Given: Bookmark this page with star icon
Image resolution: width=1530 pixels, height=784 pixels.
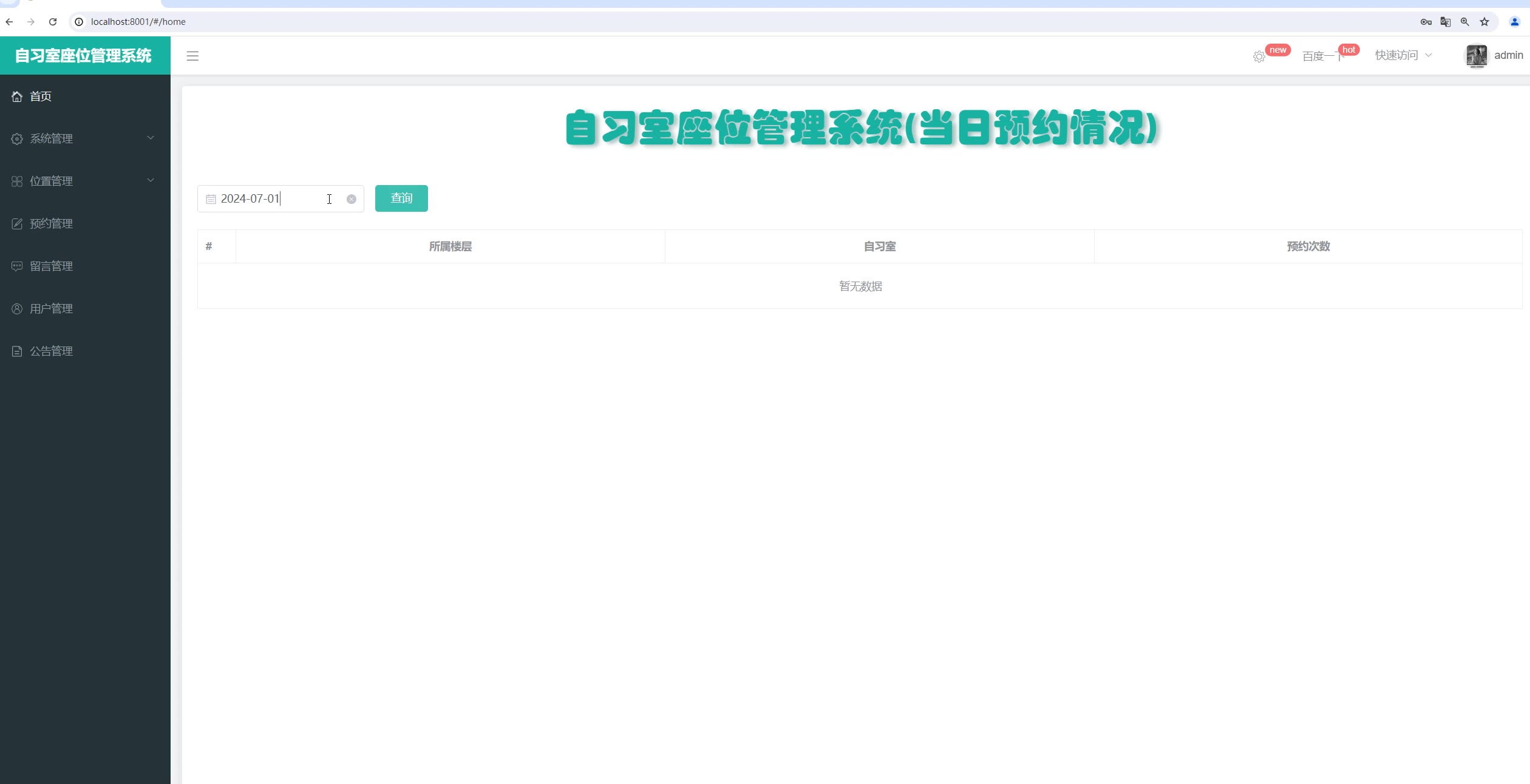Looking at the screenshot, I should coord(1484,22).
